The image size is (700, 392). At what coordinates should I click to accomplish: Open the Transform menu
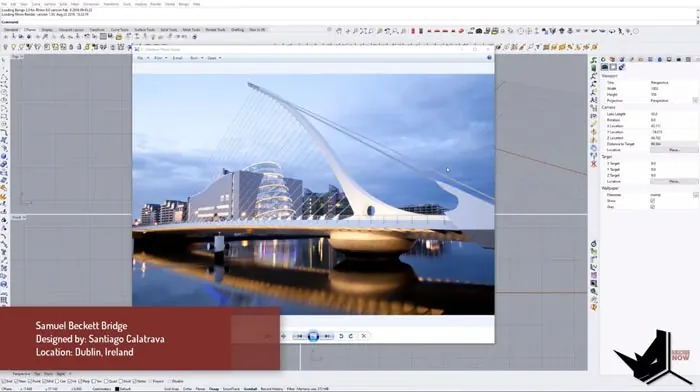(111, 4)
